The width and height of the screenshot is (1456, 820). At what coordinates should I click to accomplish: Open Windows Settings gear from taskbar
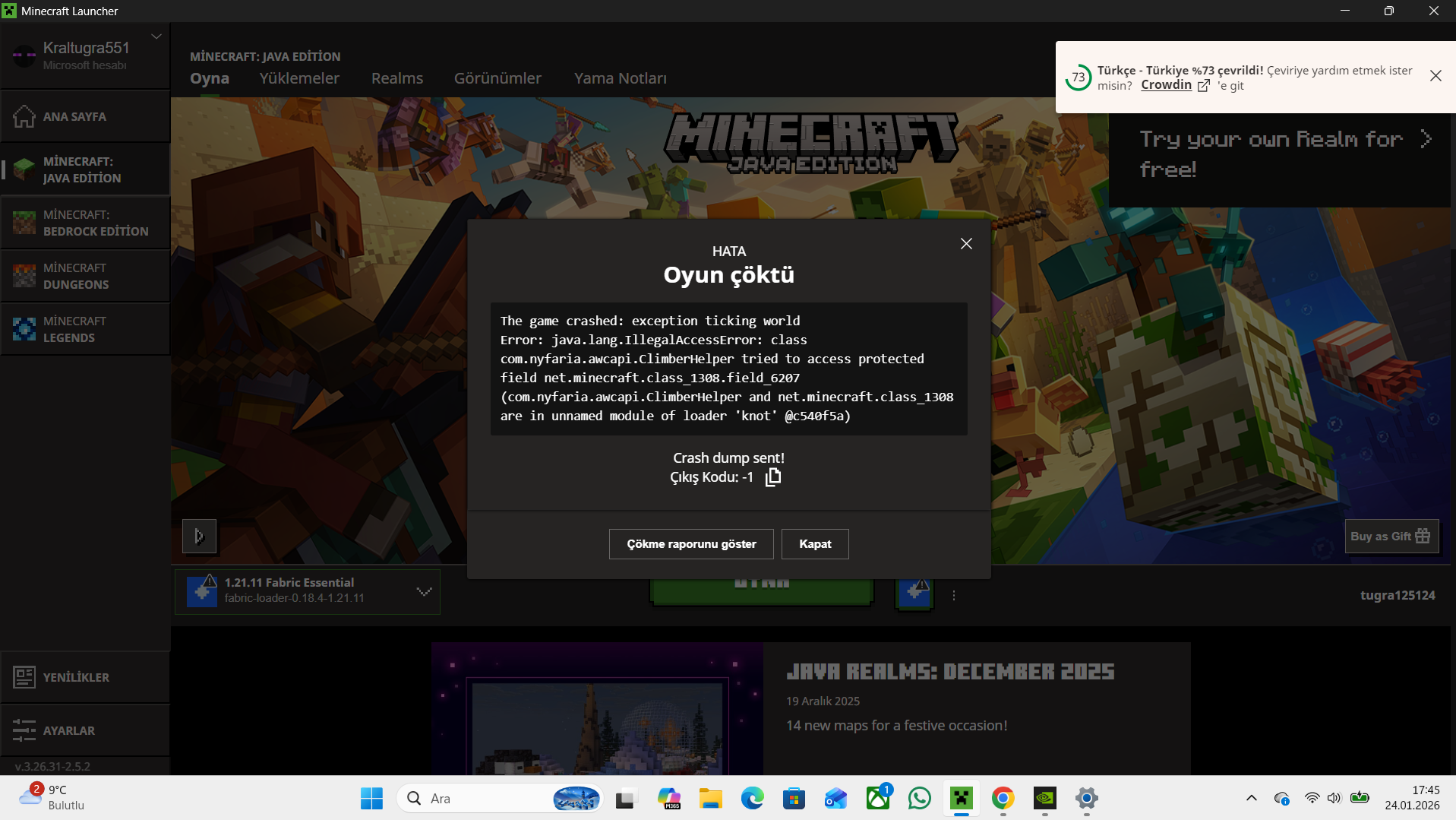(1087, 799)
